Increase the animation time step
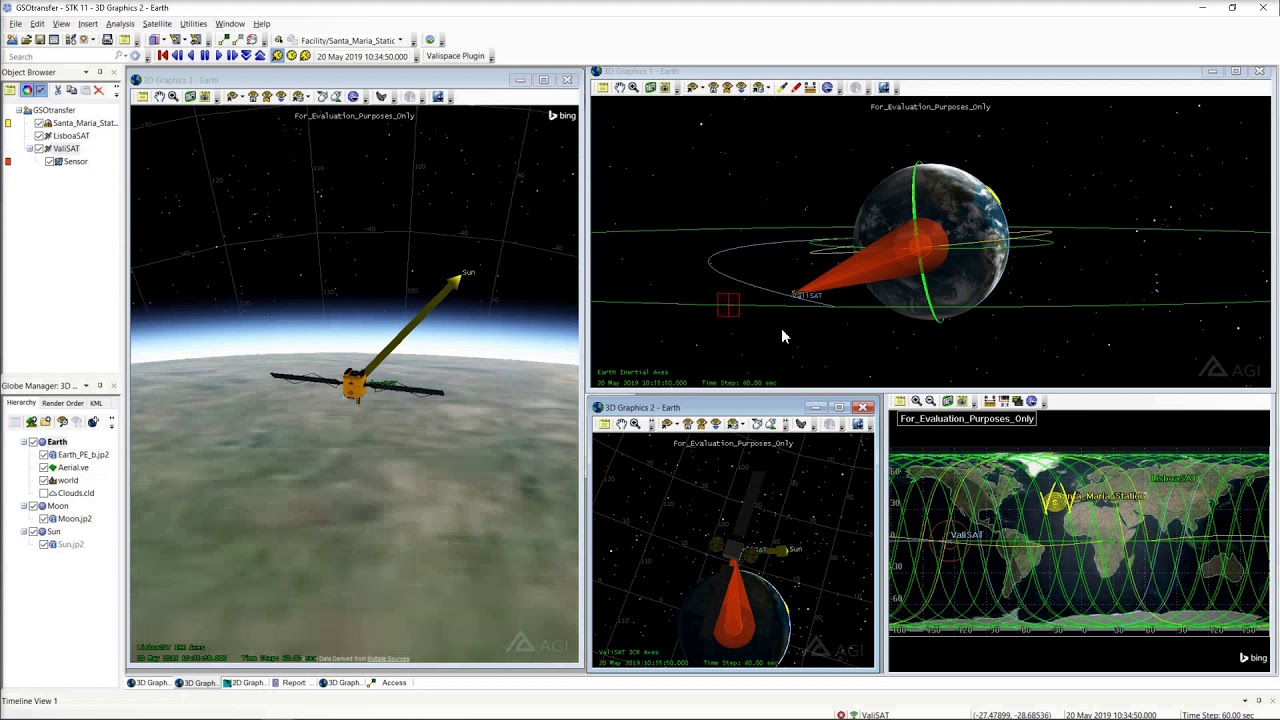This screenshot has height=720, width=1280. 260,56
